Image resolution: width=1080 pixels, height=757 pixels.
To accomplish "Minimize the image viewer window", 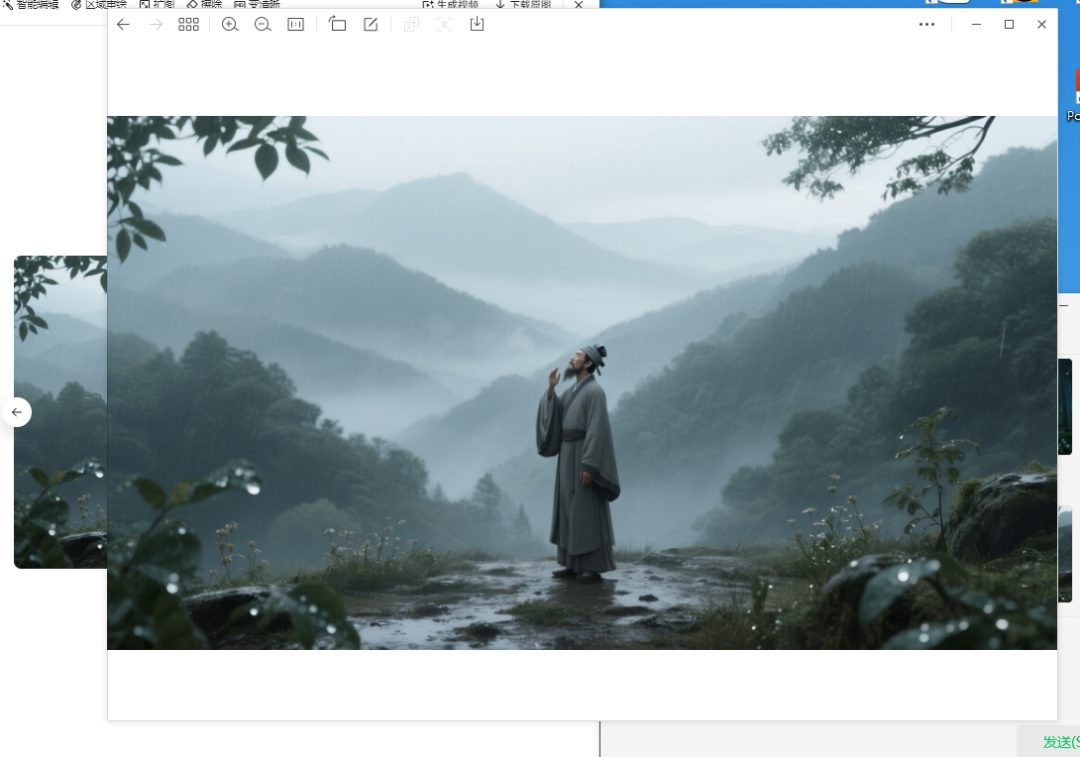I will coord(976,24).
